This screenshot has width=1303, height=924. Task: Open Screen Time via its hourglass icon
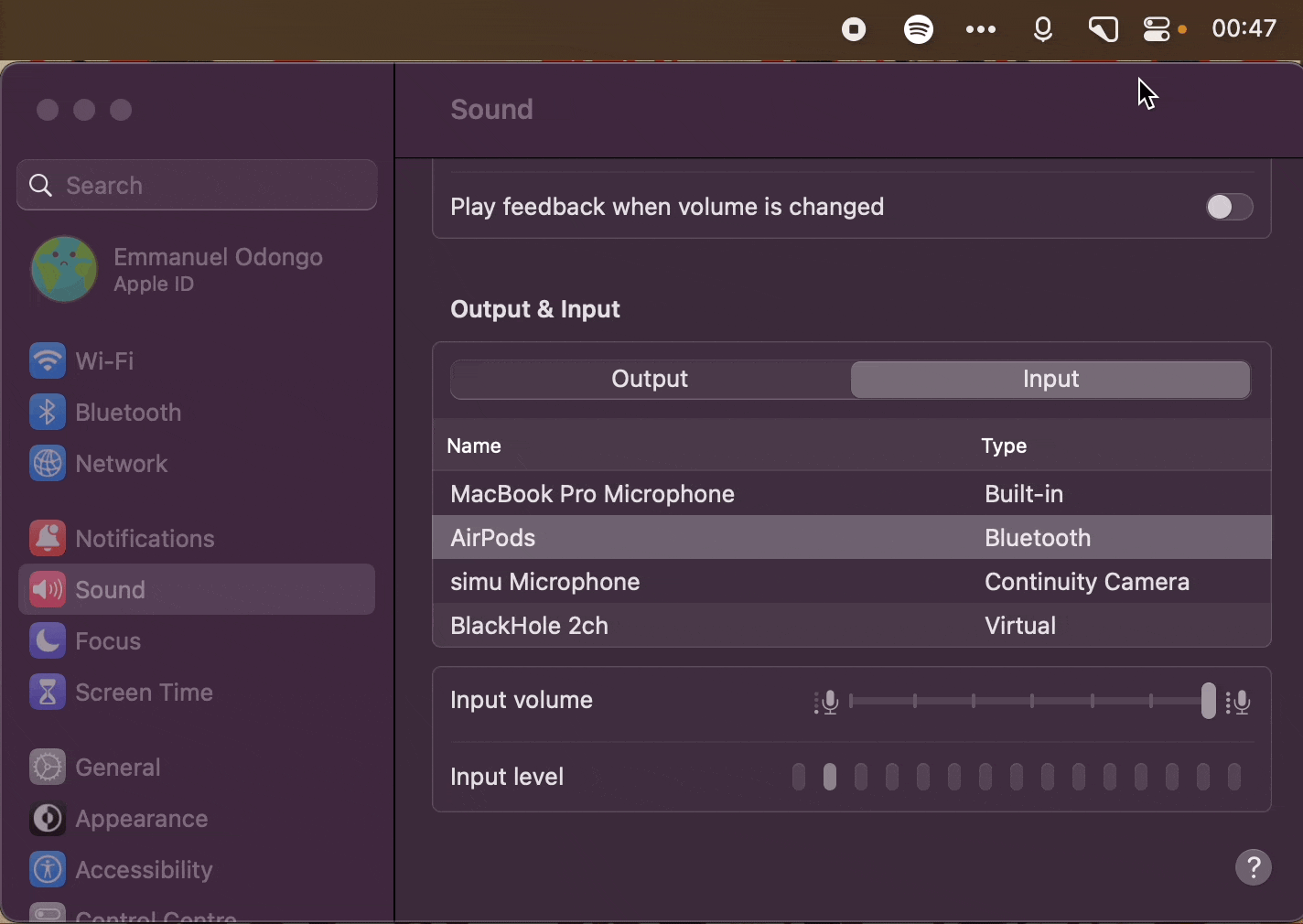point(48,692)
